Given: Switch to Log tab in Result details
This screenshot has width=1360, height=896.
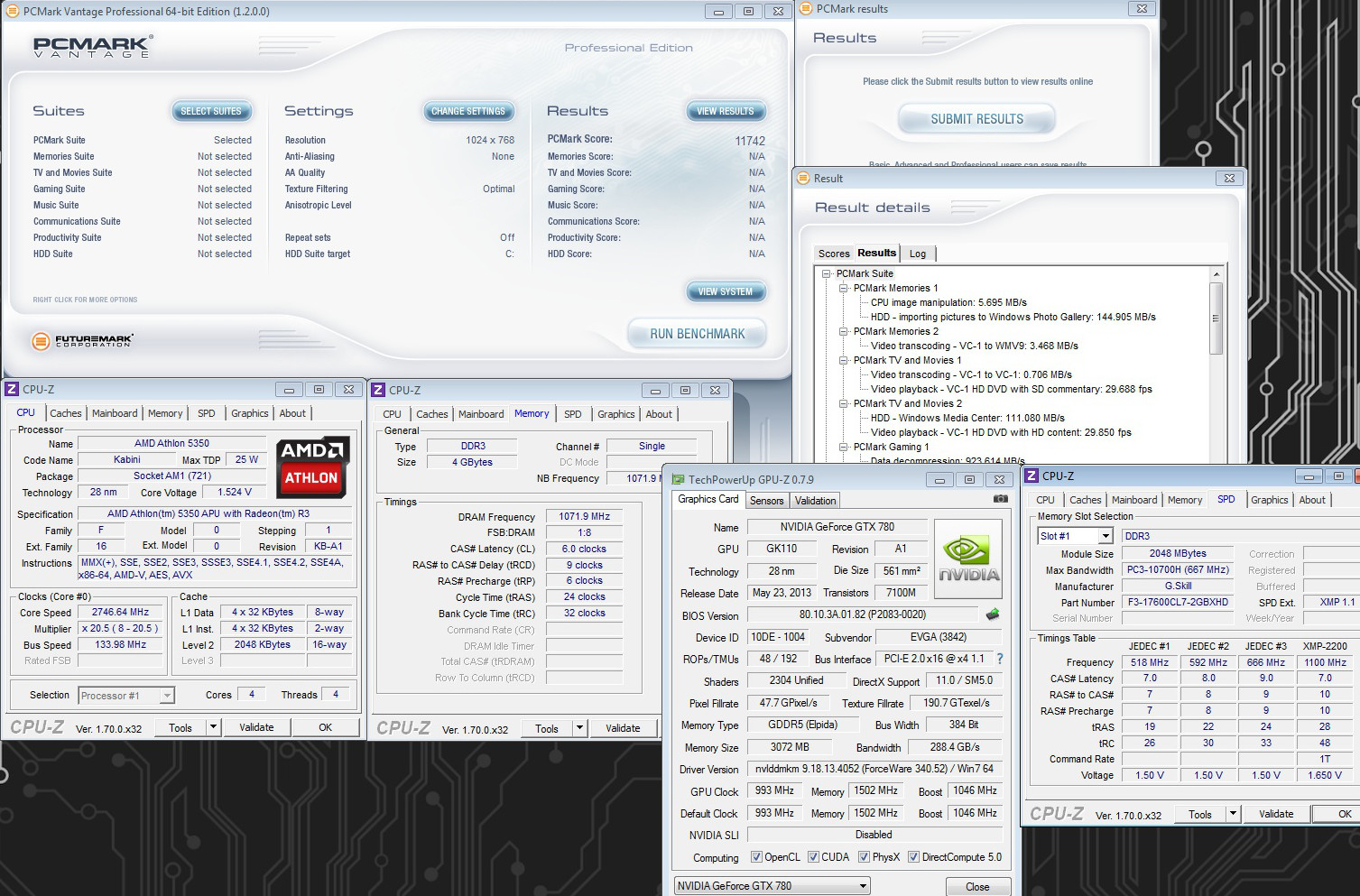Looking at the screenshot, I should click(x=918, y=254).
